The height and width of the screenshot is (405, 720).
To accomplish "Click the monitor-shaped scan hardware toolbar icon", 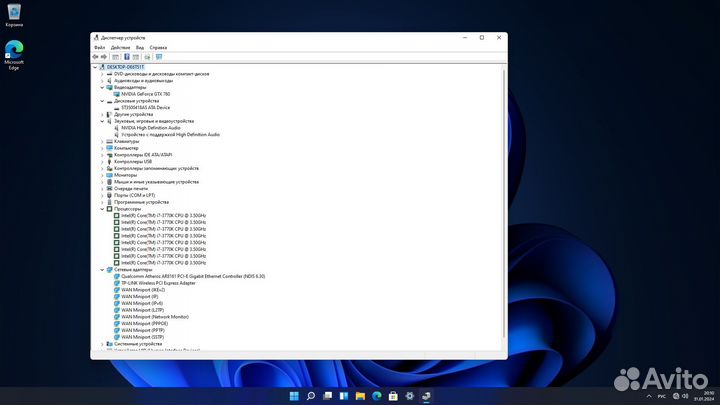I will (x=159, y=57).
